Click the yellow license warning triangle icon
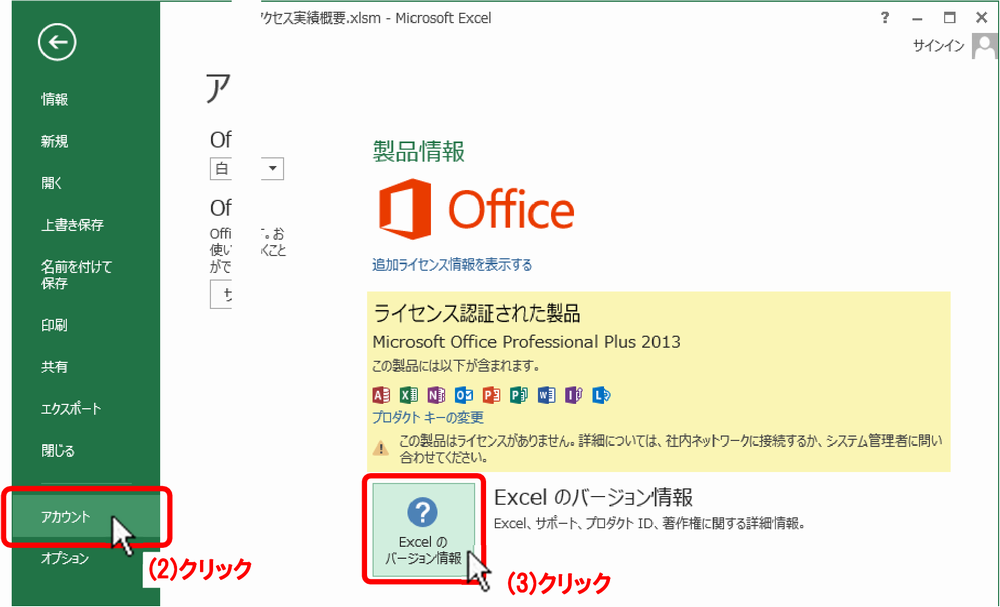 381,448
